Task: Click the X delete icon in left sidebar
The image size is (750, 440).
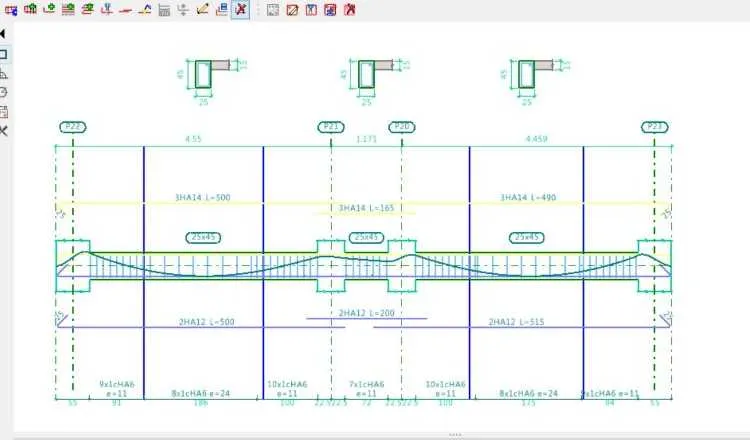Action: point(3,131)
